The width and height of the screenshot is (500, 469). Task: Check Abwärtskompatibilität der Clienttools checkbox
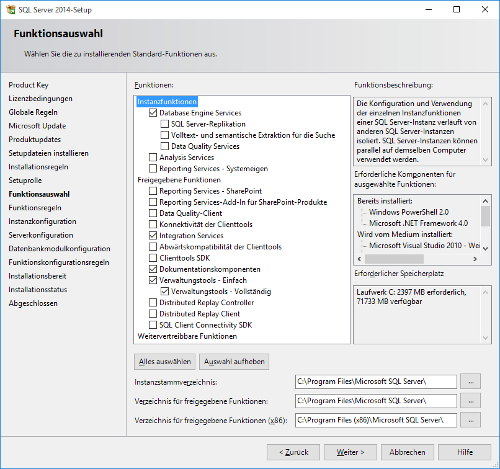[x=153, y=247]
